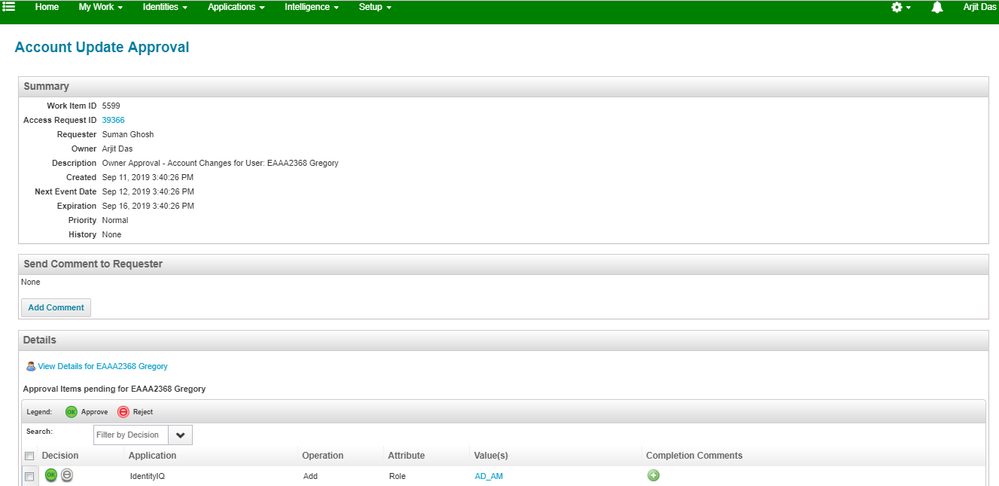Click the Add Comment button
Screen dimensions: 999x486
[56, 308]
